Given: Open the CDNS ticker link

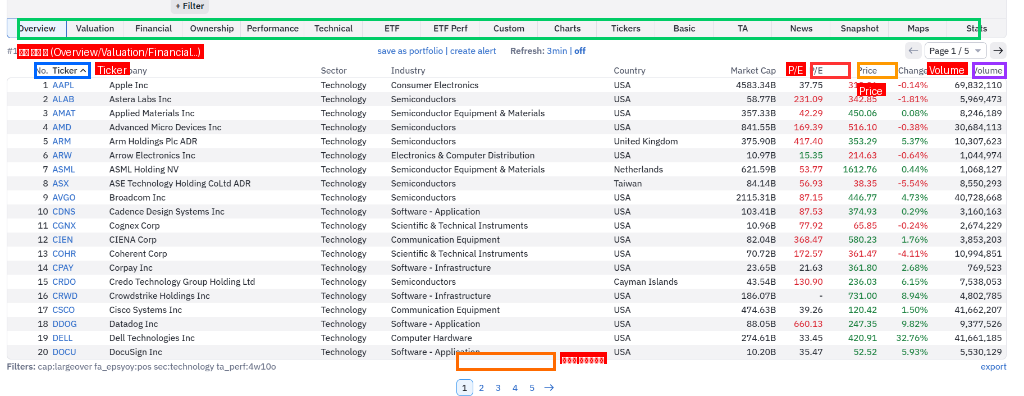Looking at the screenshot, I should tap(63, 212).
